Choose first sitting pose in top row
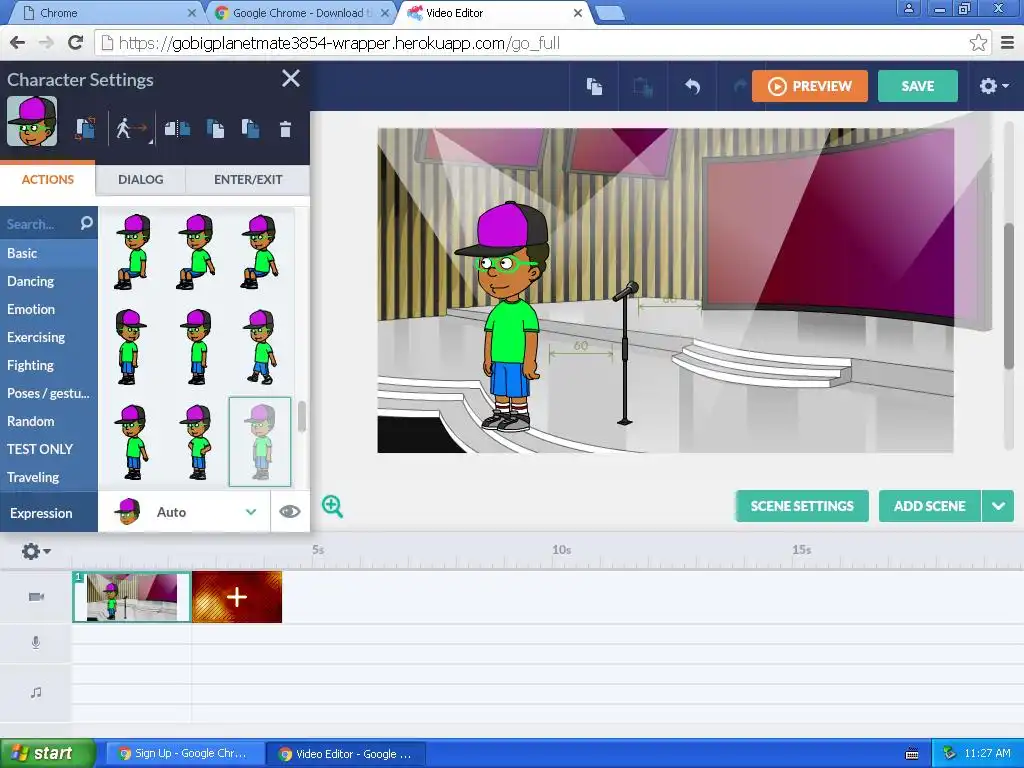1024x768 pixels. [133, 251]
